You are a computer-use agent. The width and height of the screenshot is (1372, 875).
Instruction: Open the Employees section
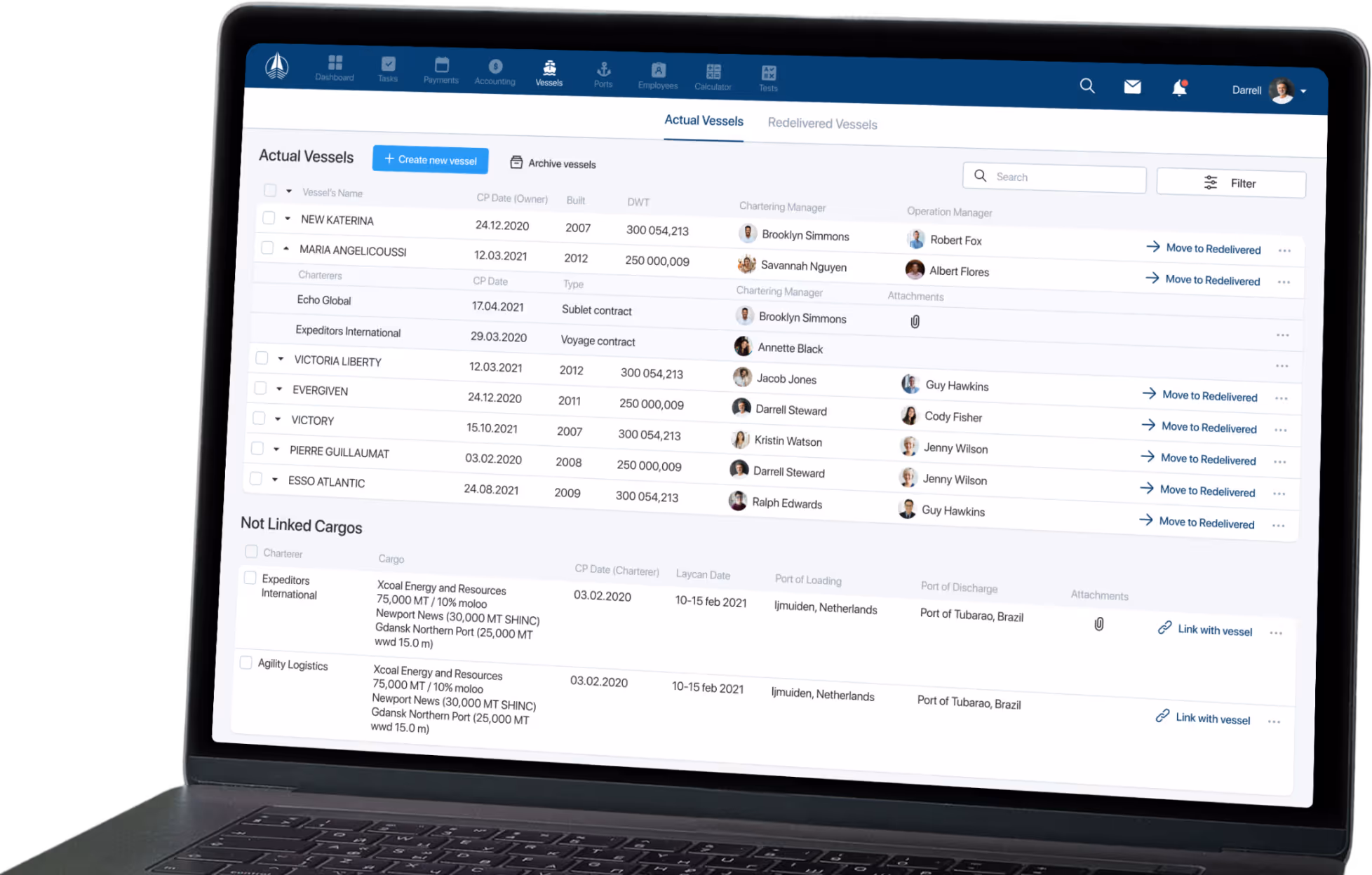tap(657, 74)
